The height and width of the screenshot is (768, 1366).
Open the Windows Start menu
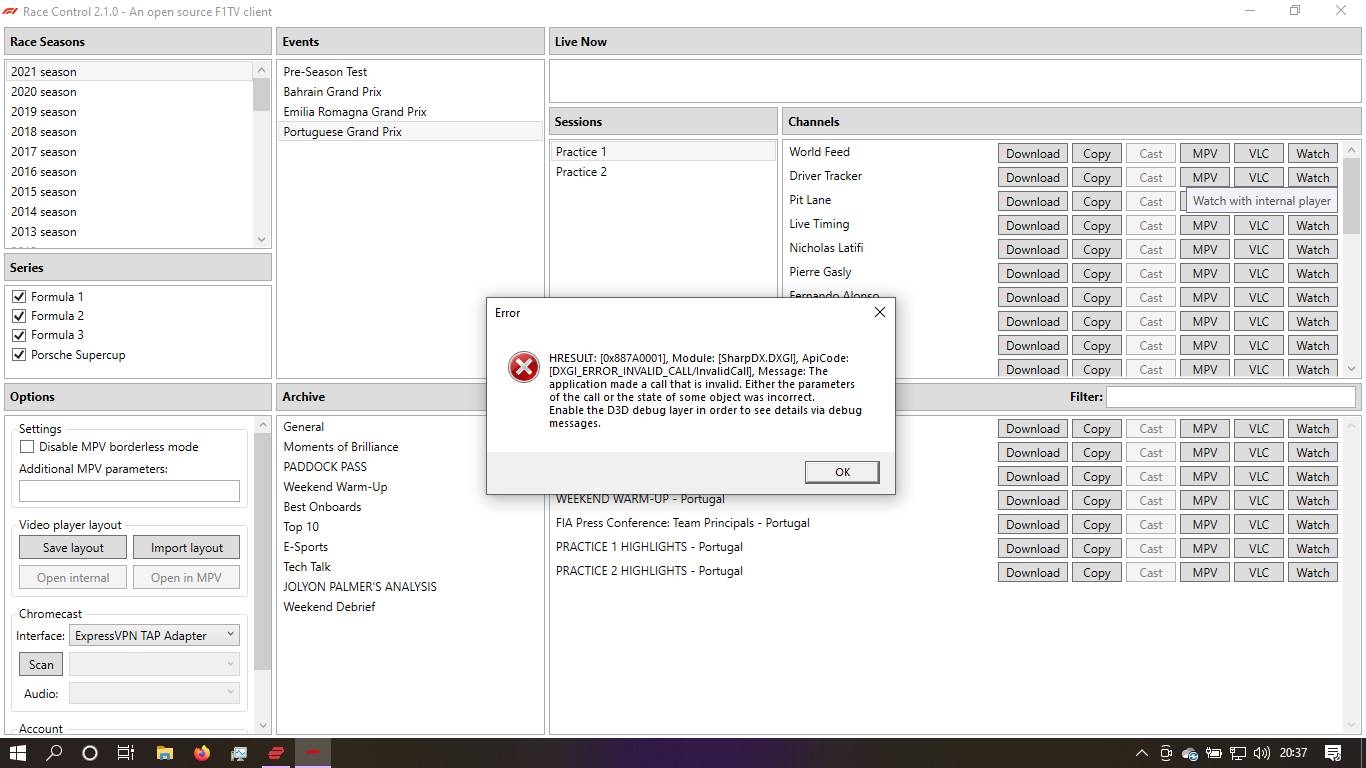click(x=18, y=753)
